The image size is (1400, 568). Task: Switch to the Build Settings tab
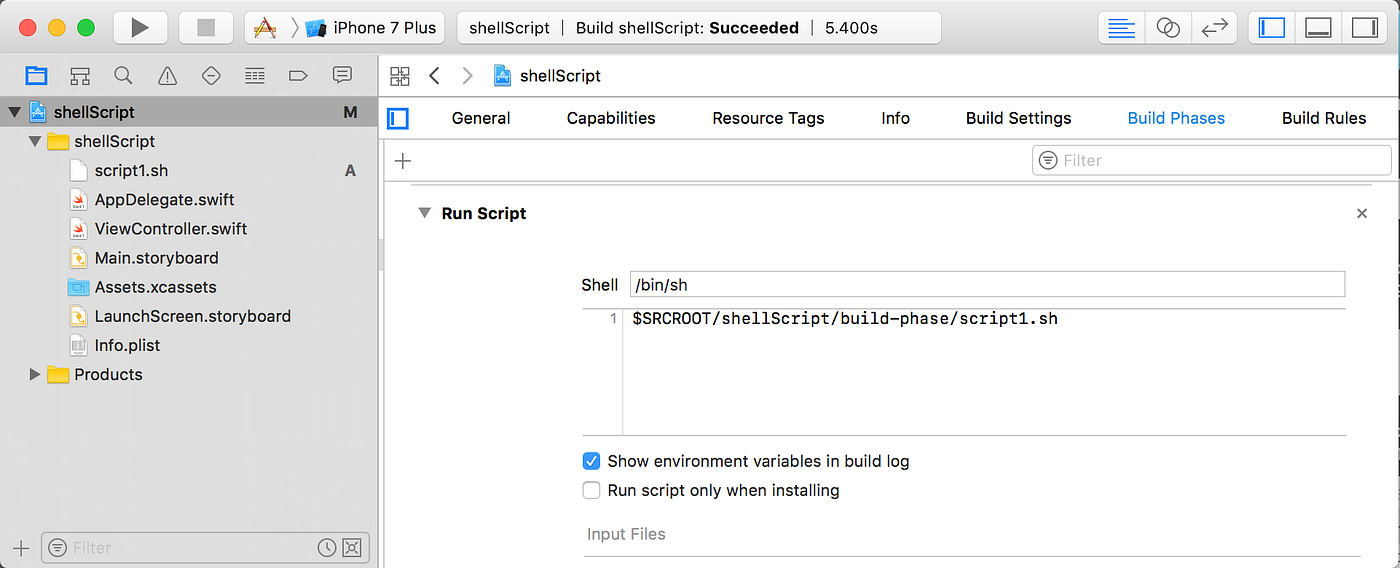click(x=1018, y=118)
